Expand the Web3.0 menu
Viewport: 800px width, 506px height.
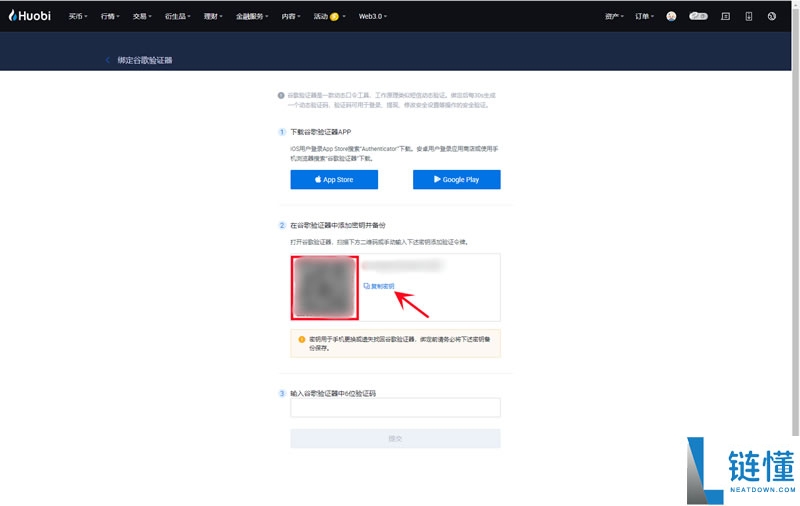(372, 16)
